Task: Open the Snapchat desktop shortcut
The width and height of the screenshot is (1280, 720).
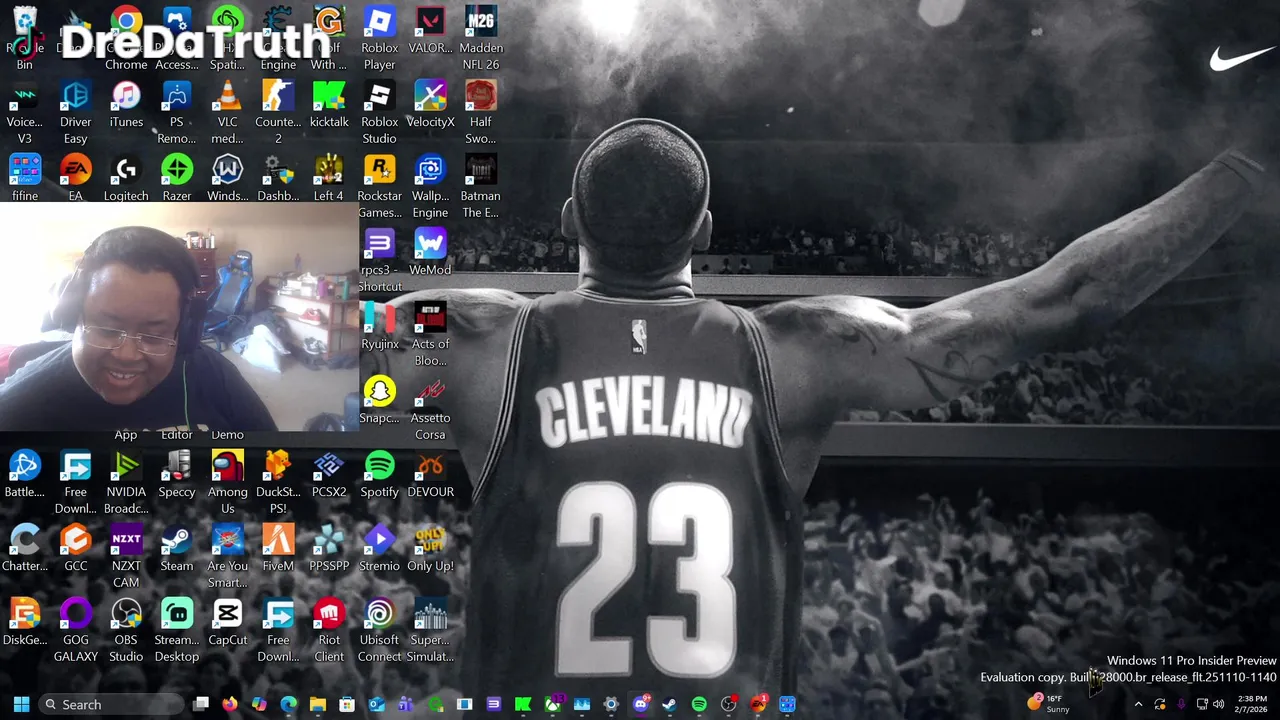Action: tap(379, 400)
